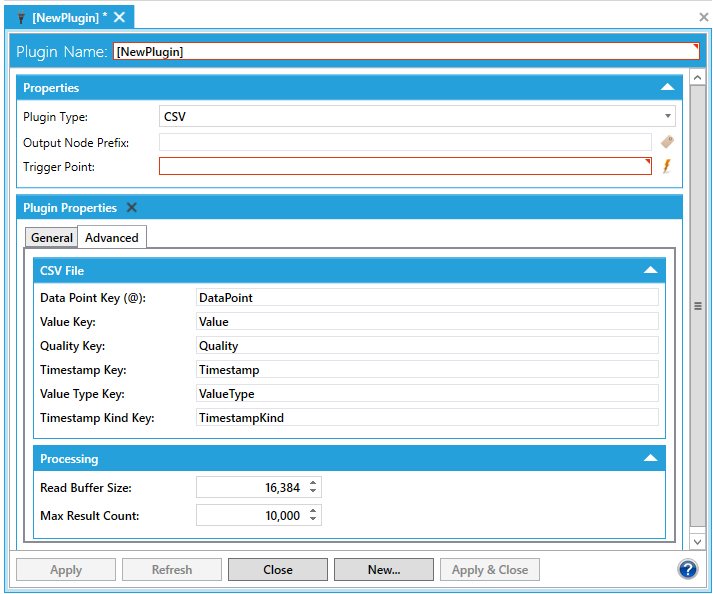
Task: Collapse the CSV File section
Action: [x=650, y=271]
